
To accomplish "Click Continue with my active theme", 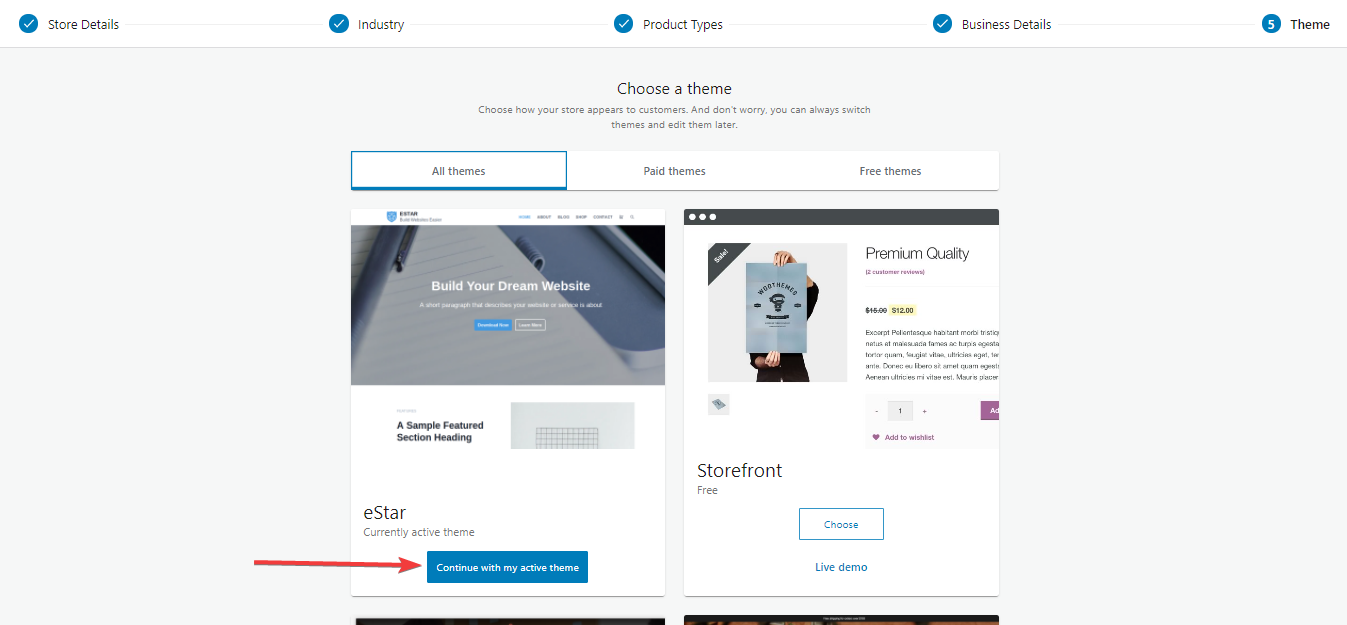I will pos(507,566).
